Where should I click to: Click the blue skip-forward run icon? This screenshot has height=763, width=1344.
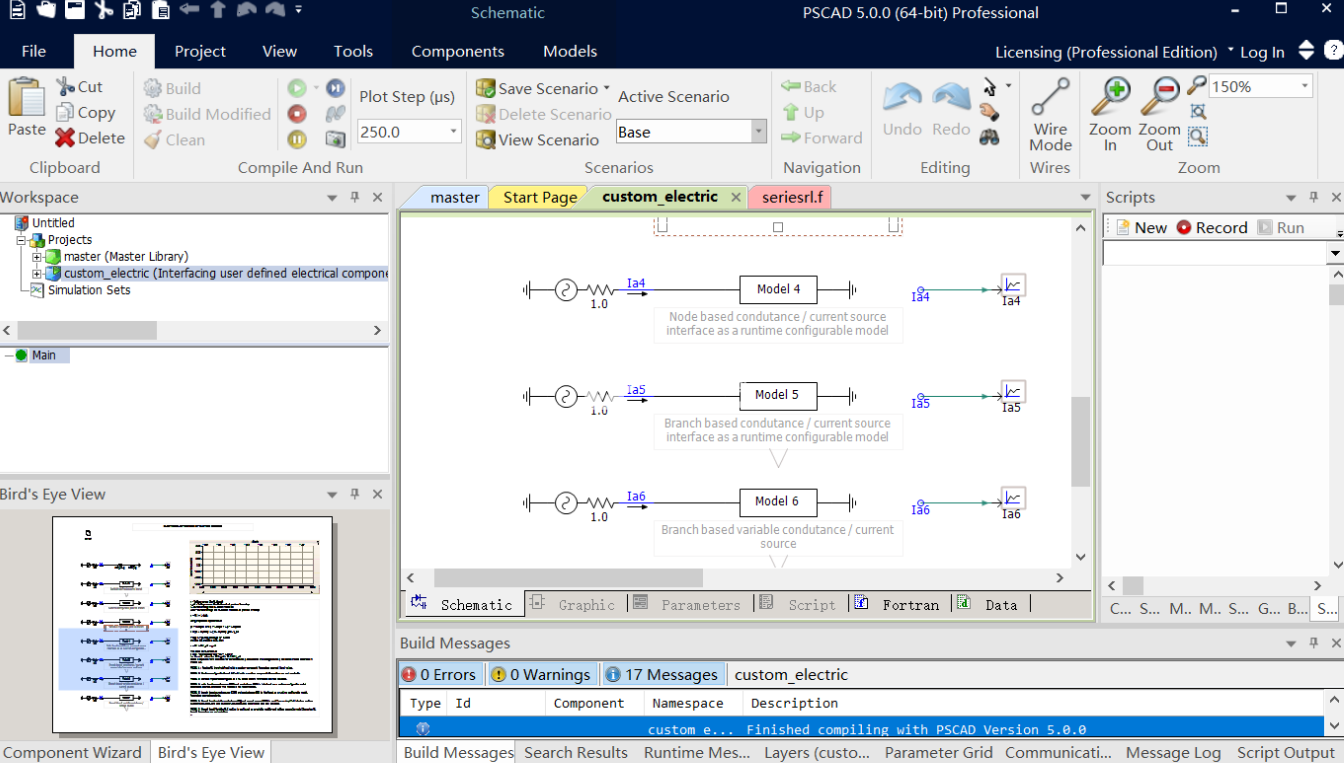[336, 88]
